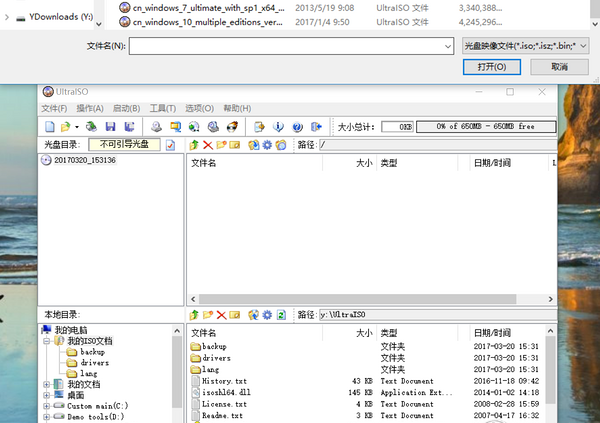600x423 pixels.
Task: Click Rename icon in local directory toolbar
Action: [235, 315]
